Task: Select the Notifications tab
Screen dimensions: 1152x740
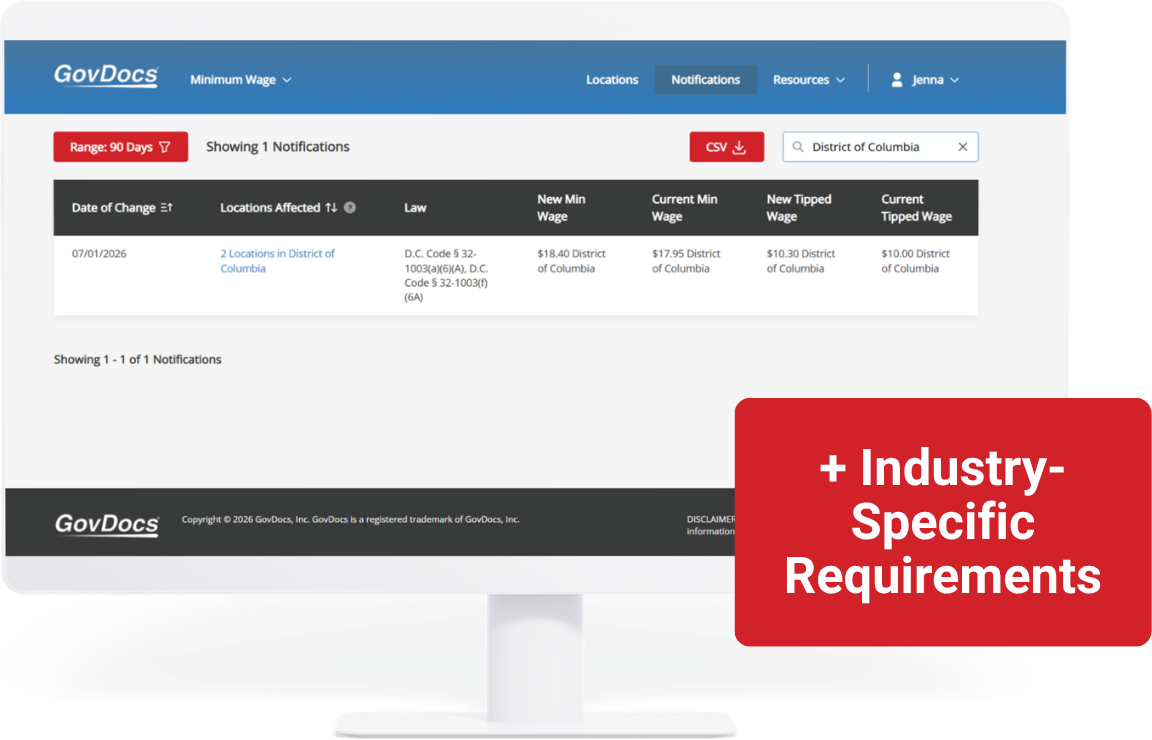Action: pyautogui.click(x=705, y=79)
